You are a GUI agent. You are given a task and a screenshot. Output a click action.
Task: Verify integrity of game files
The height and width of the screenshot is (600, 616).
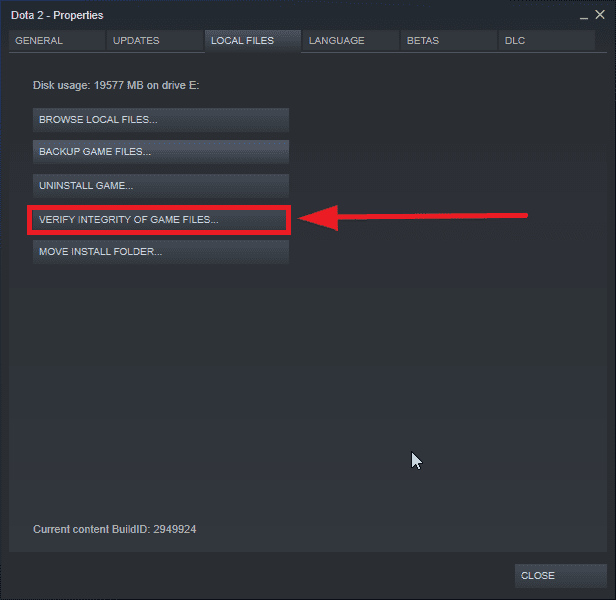click(160, 219)
